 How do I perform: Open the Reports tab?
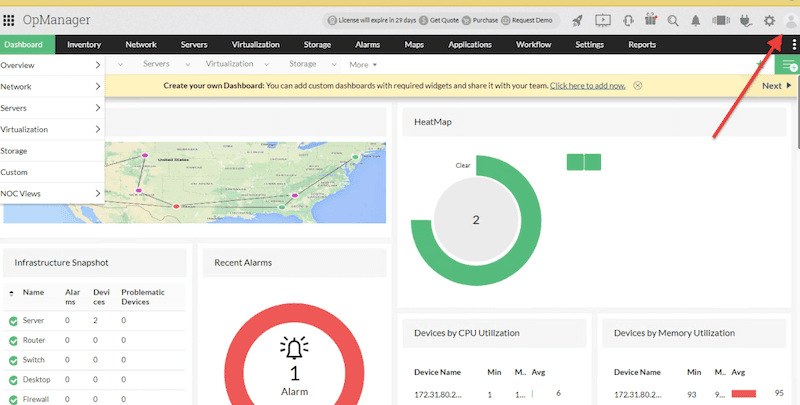[x=642, y=44]
